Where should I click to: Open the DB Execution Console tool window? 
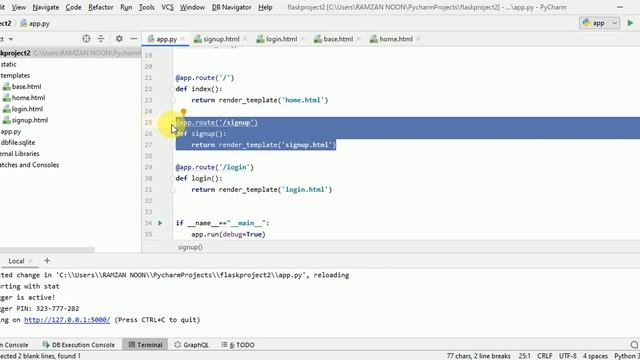(79, 345)
